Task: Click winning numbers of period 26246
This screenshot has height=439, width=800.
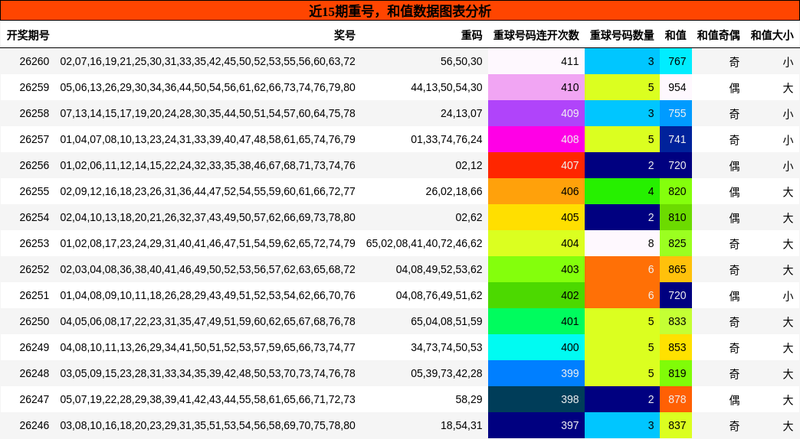Action: click(208, 426)
